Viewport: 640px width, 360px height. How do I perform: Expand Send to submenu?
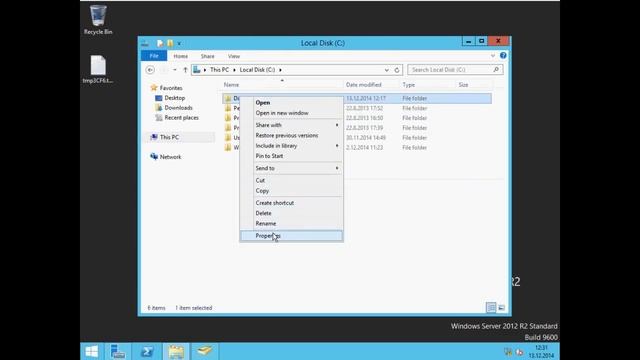point(337,168)
